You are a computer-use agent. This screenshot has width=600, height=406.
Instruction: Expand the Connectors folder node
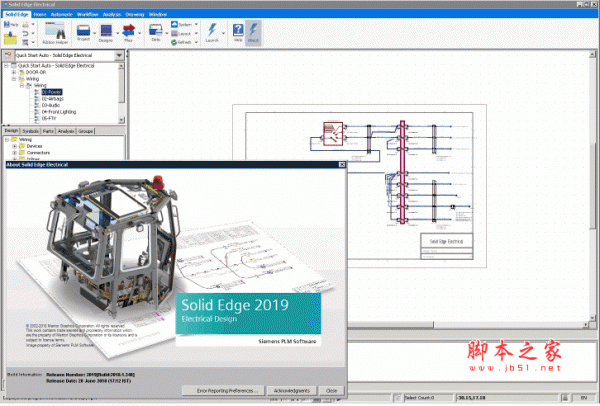15,153
